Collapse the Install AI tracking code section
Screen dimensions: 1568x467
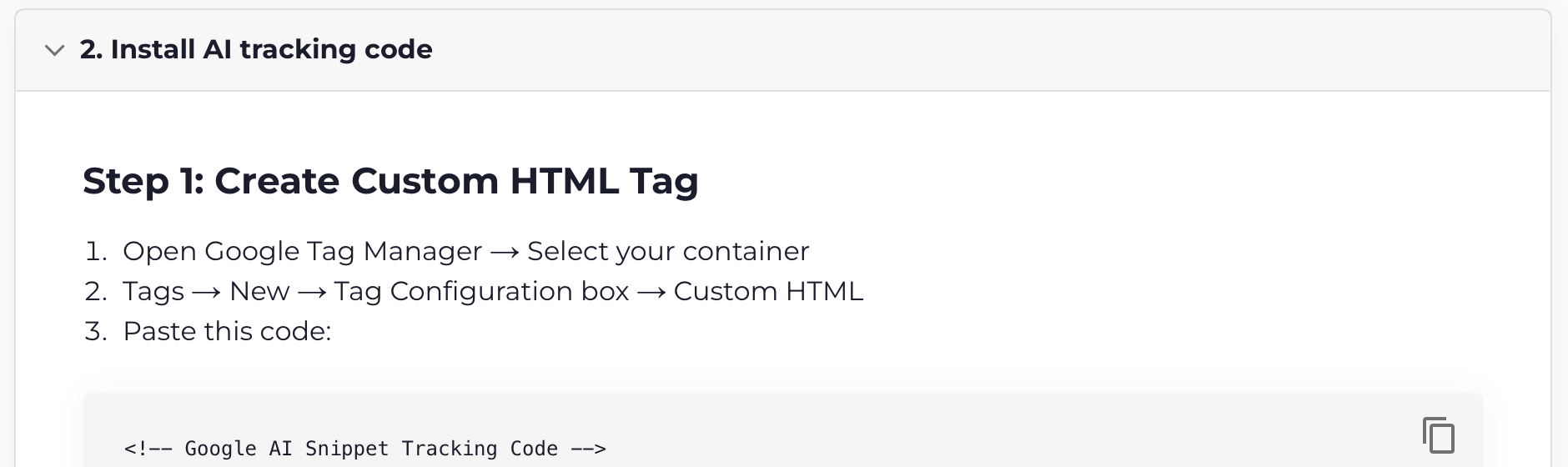[55, 50]
